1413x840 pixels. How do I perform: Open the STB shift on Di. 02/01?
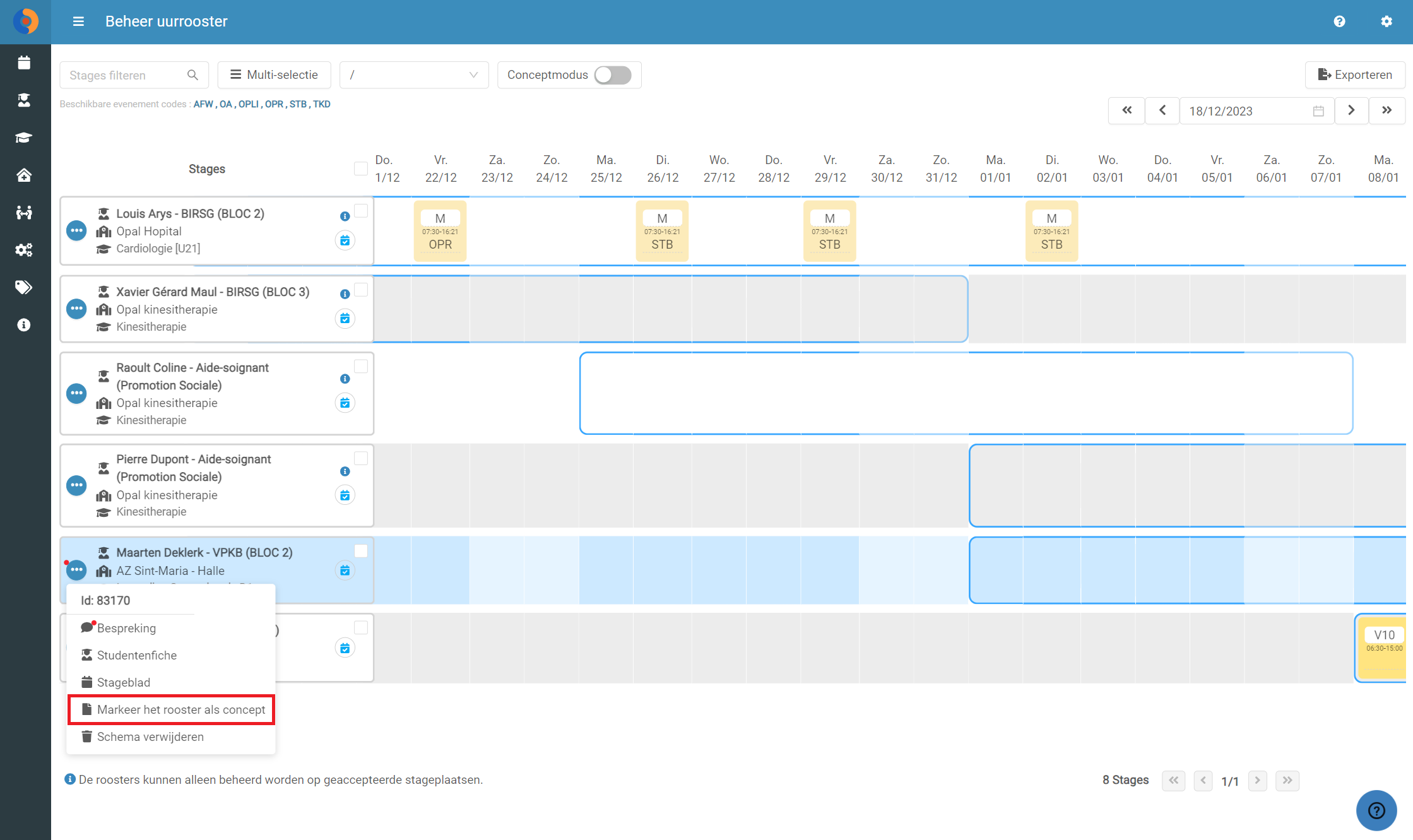[x=1051, y=231]
